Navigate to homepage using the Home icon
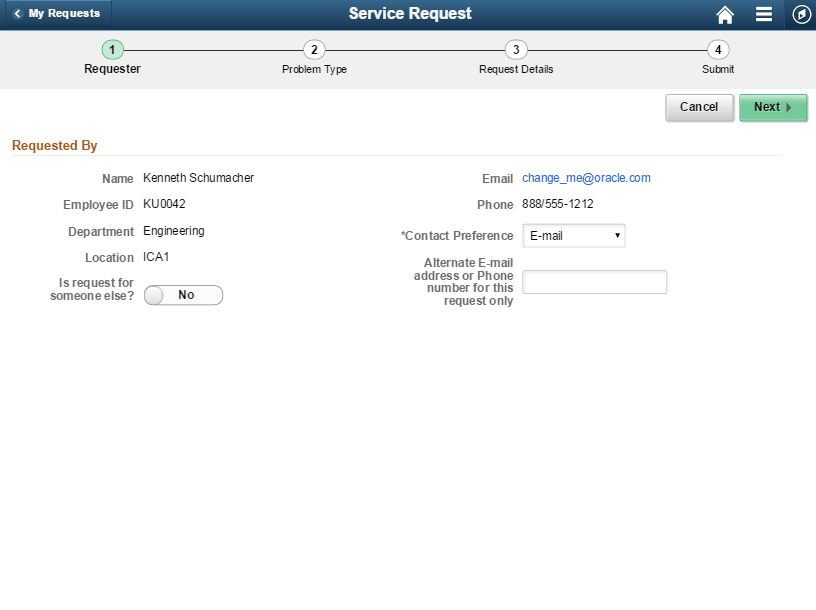 725,14
